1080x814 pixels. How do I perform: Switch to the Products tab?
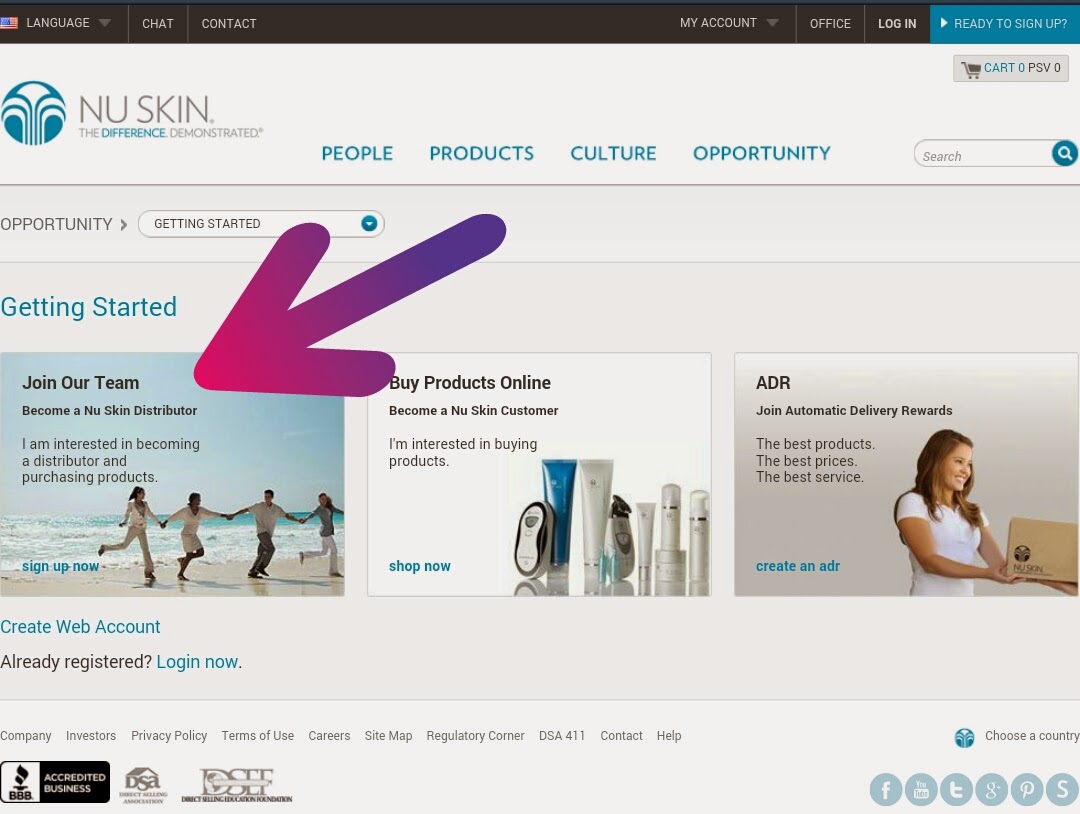coord(481,153)
